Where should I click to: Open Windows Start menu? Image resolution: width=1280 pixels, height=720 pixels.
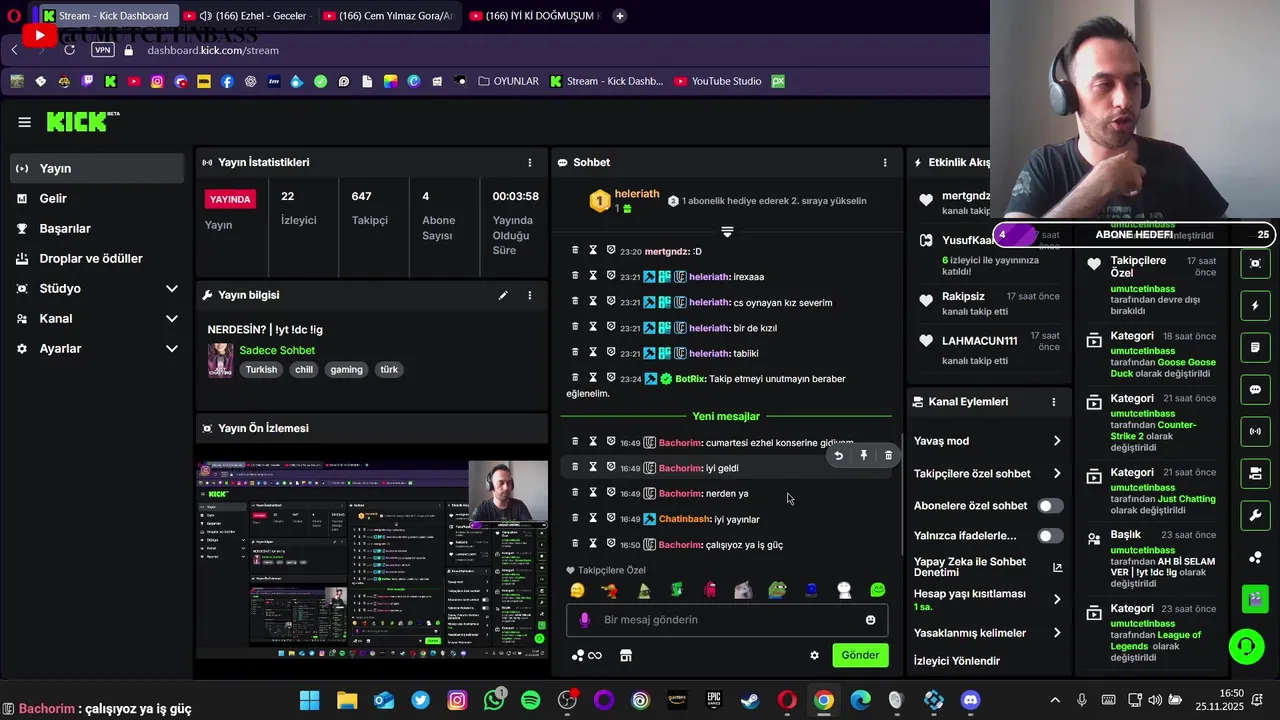(310, 700)
